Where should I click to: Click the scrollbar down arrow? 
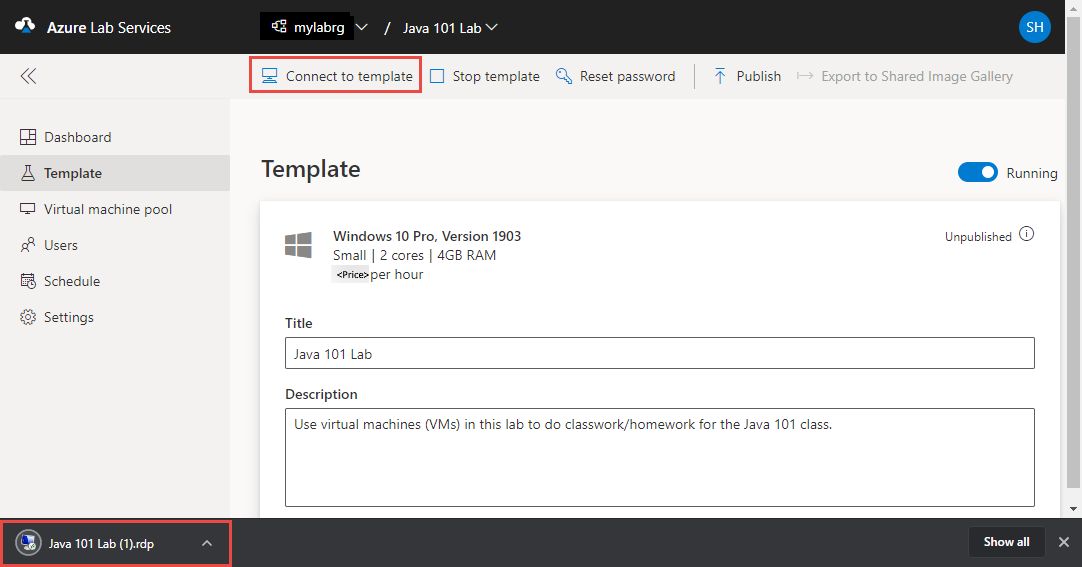1073,508
